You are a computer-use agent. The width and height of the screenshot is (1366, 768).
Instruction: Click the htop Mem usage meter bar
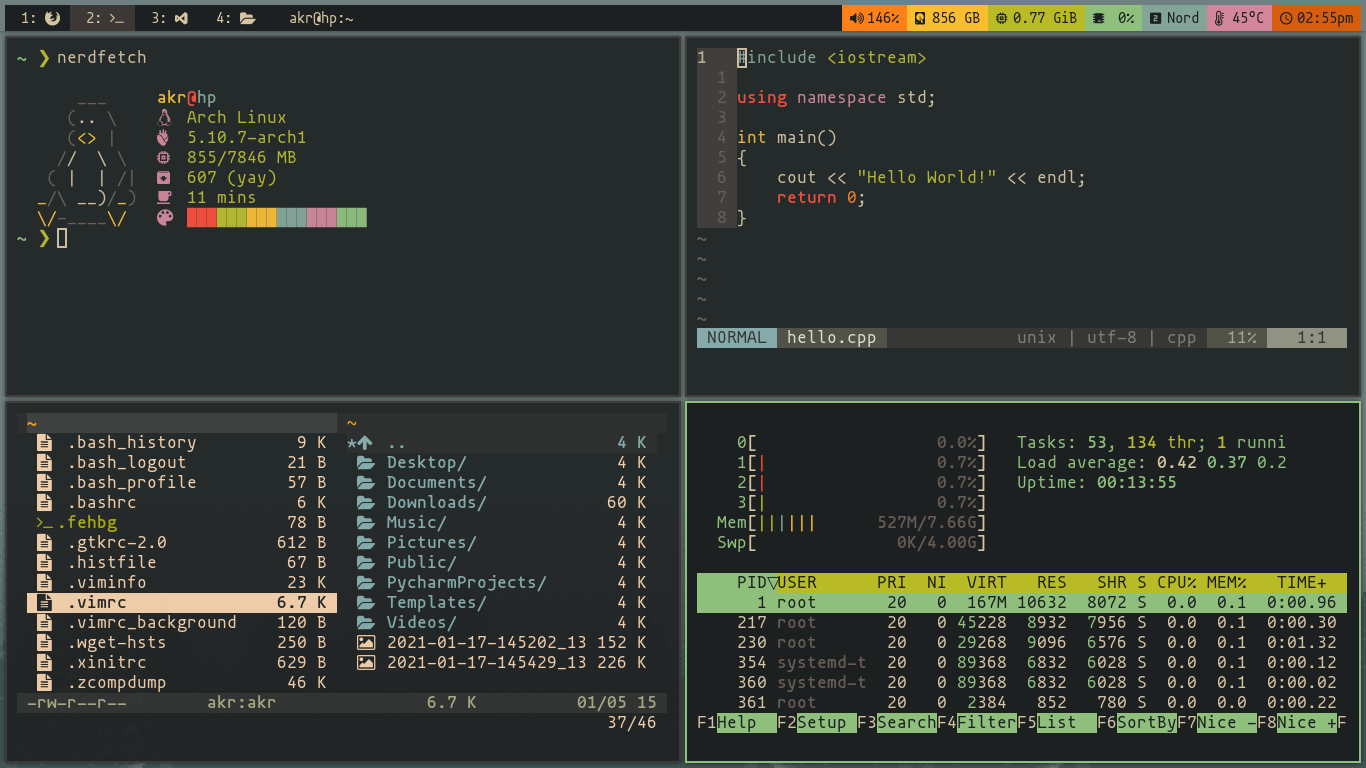tap(851, 522)
